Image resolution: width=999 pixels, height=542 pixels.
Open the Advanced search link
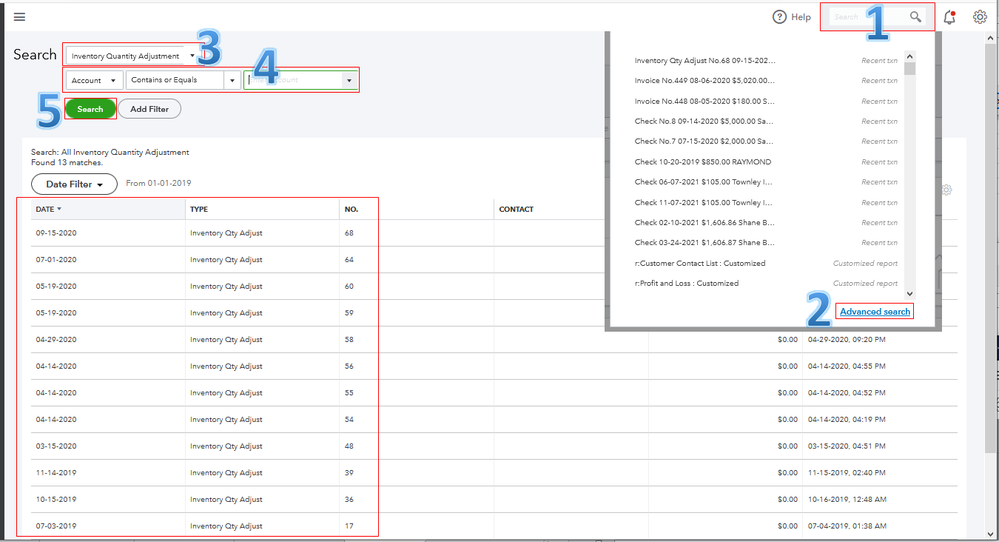[x=875, y=311]
